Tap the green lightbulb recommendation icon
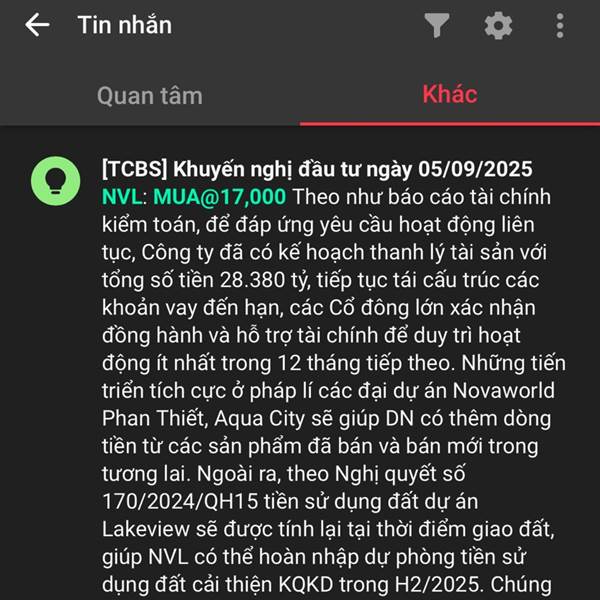Image resolution: width=600 pixels, height=600 pixels. pyautogui.click(x=55, y=181)
